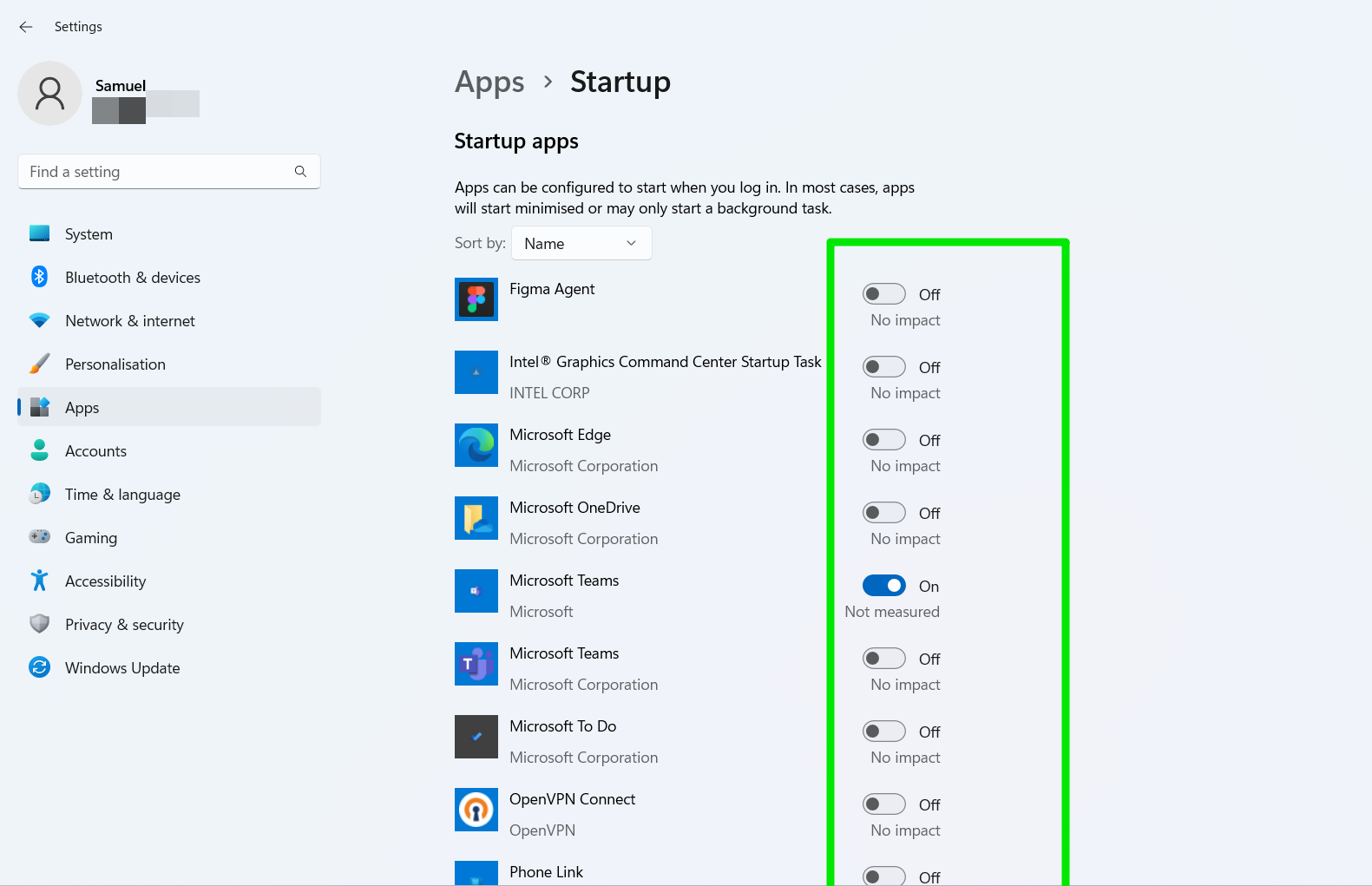The image size is (1372, 886).
Task: Select Bluetooth & devices in sidebar
Action: (x=132, y=278)
